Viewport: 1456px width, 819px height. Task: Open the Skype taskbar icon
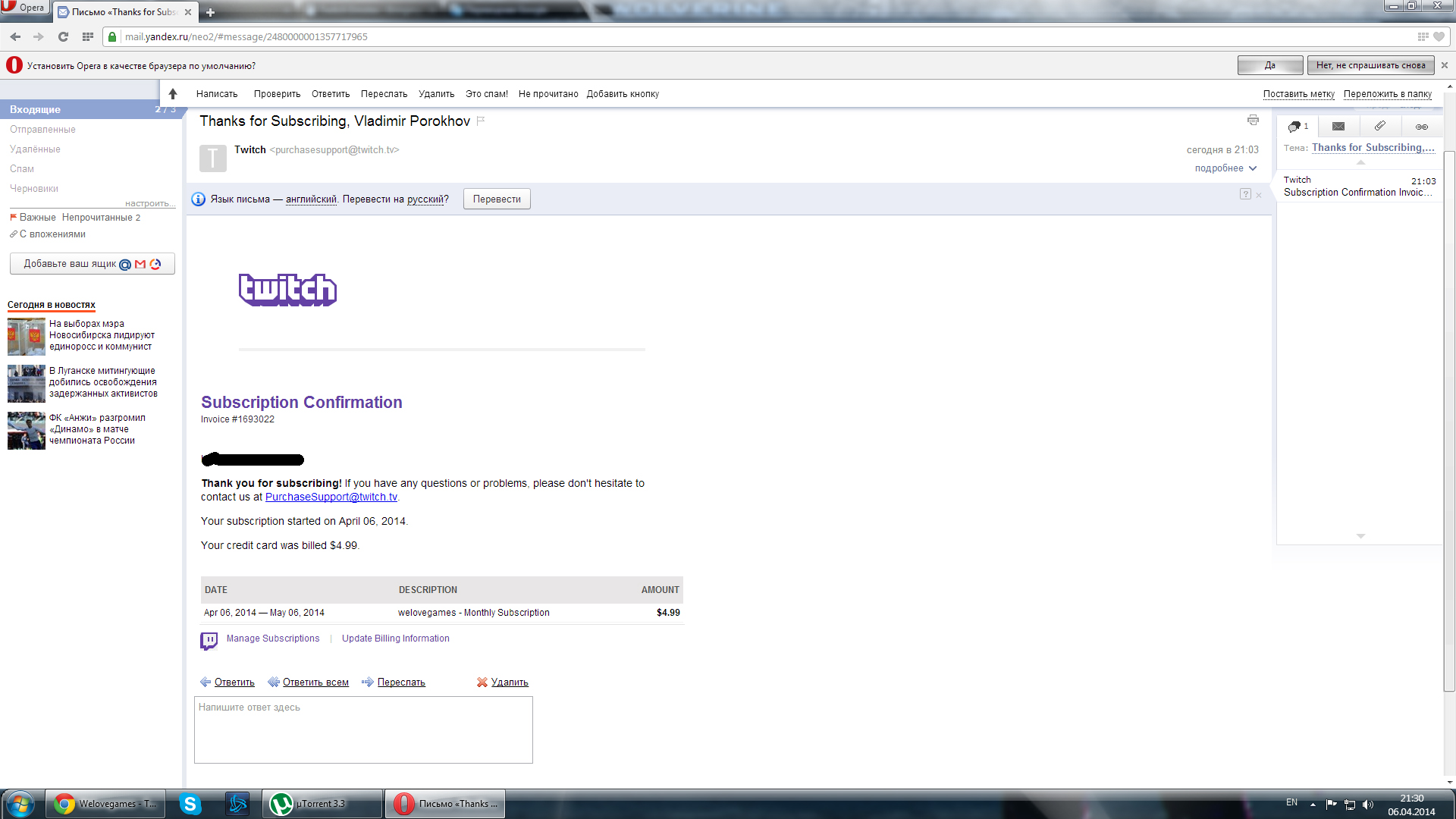(x=190, y=804)
